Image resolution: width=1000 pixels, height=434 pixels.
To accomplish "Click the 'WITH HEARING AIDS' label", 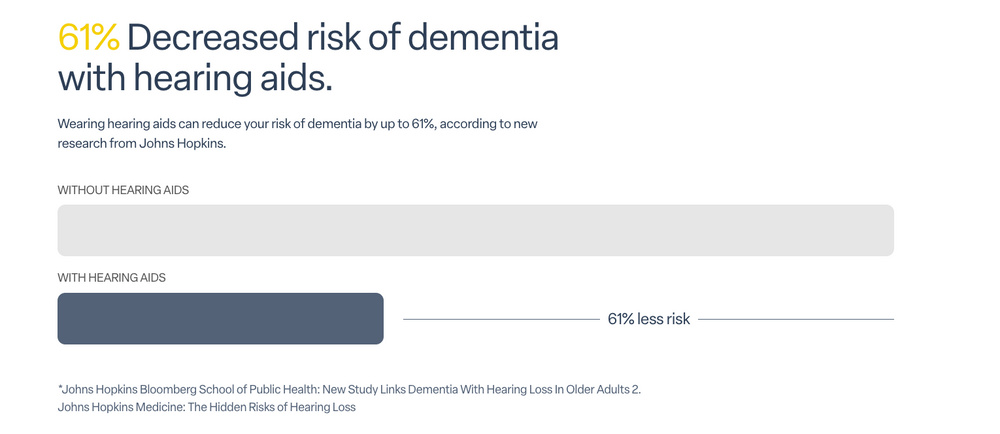I will coord(111,277).
